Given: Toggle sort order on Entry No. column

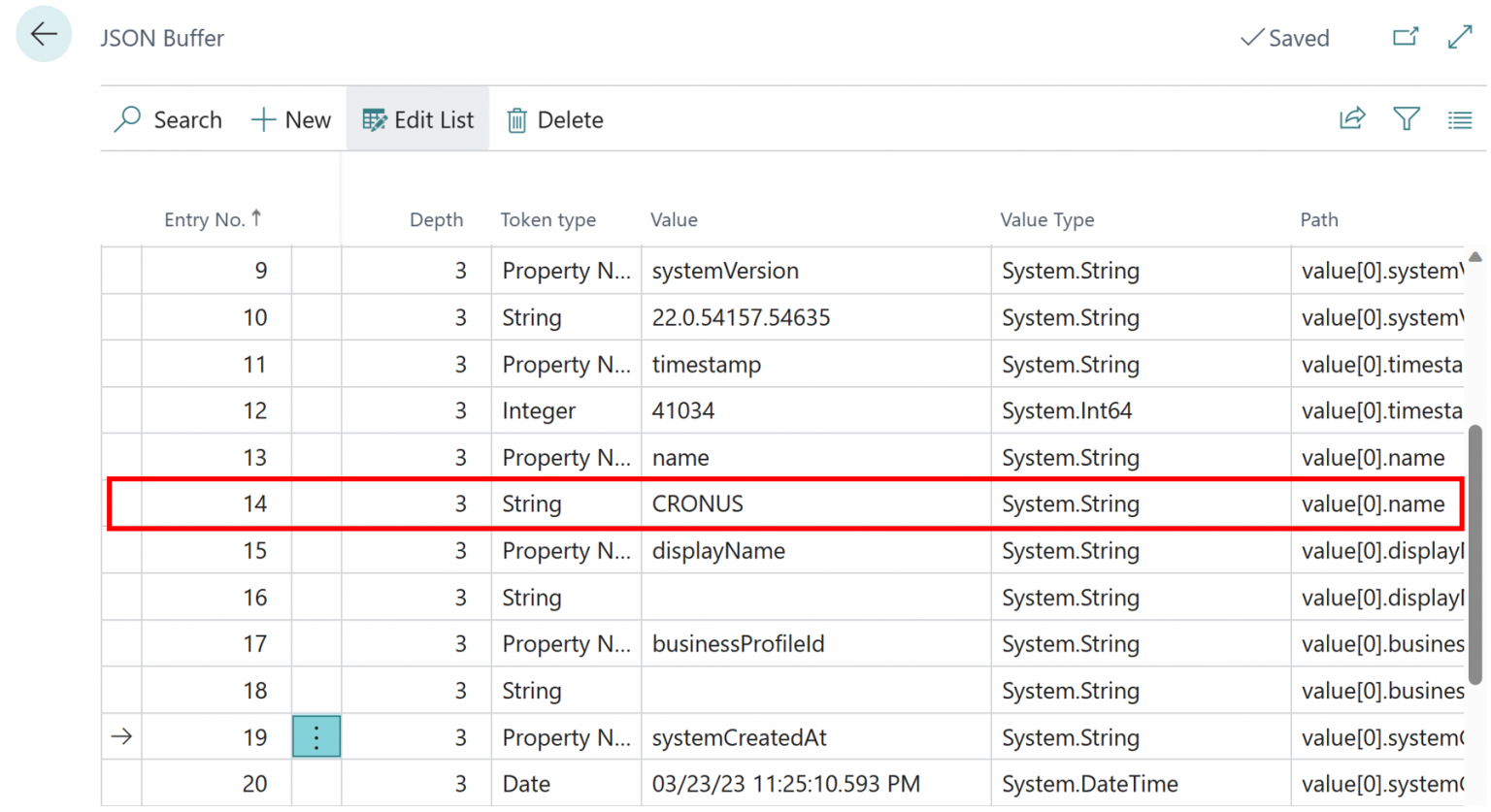Looking at the screenshot, I should pyautogui.click(x=215, y=219).
